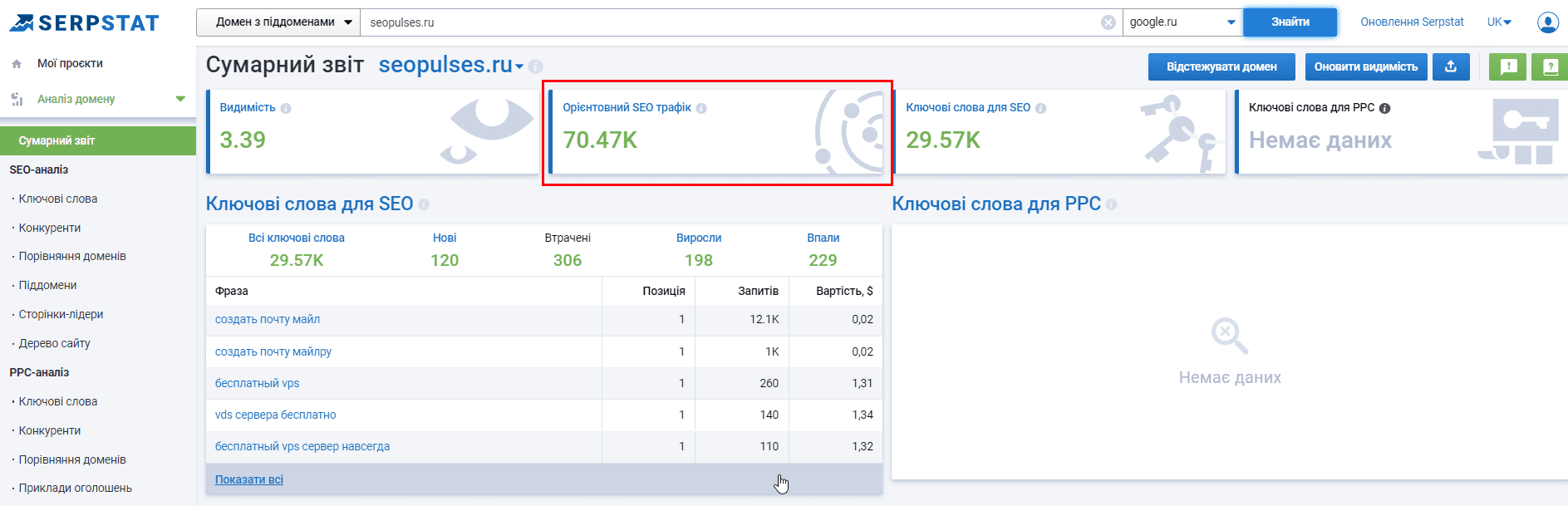Click SEO-аналіз section label
The image size is (1568, 506).
point(39,169)
